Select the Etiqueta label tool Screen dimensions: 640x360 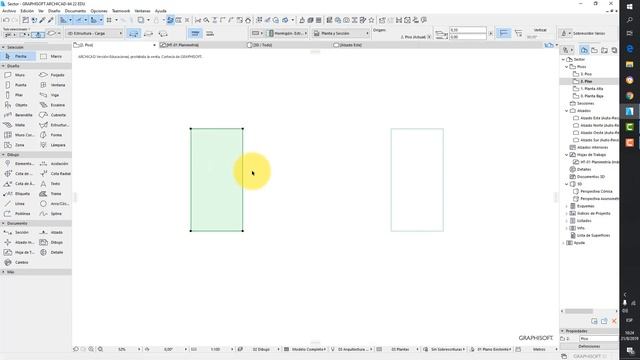coord(18,194)
